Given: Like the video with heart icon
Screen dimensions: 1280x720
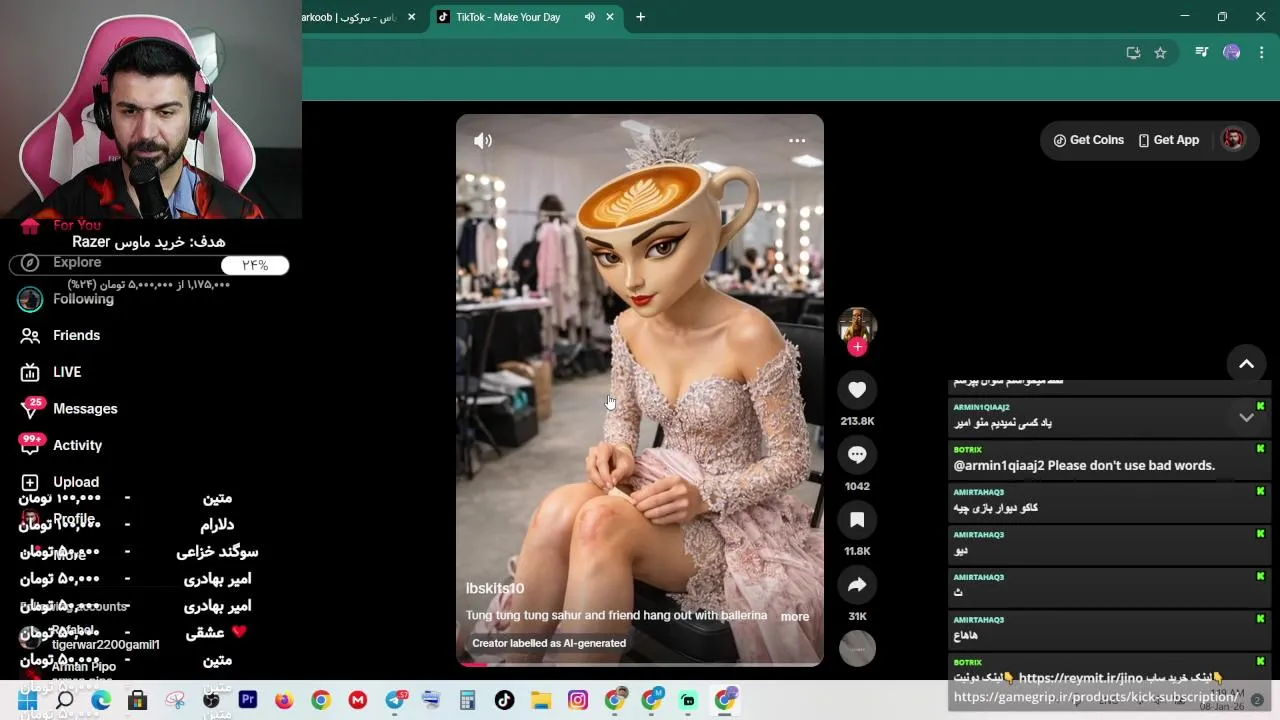Looking at the screenshot, I should pos(857,390).
